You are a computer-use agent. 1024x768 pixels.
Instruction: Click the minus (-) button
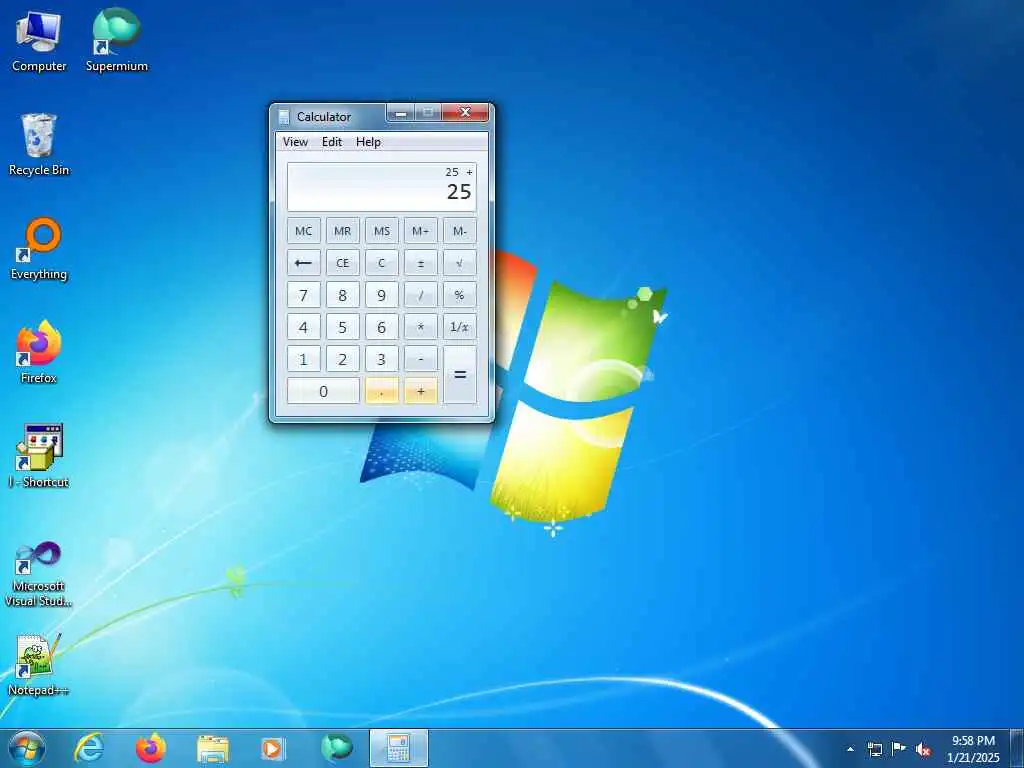pos(421,359)
